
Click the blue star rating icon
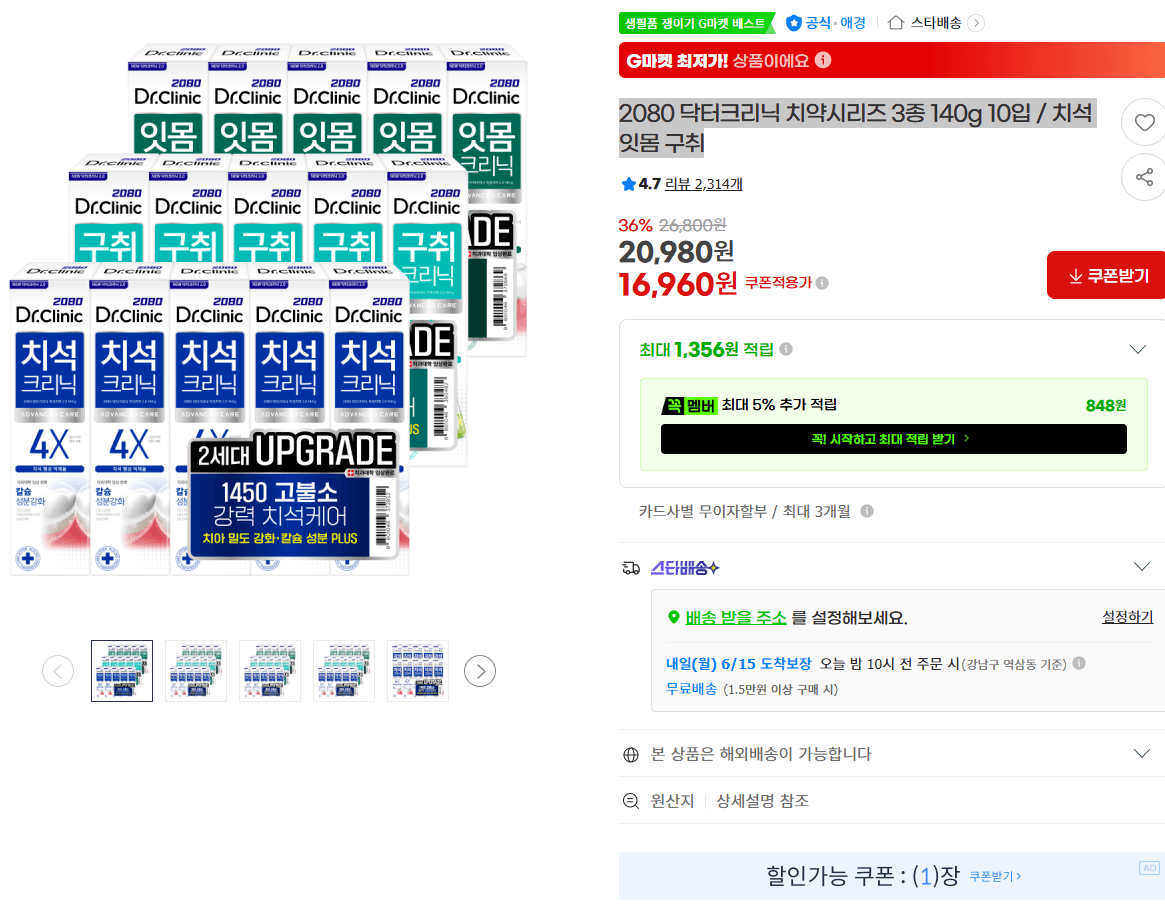tap(629, 184)
